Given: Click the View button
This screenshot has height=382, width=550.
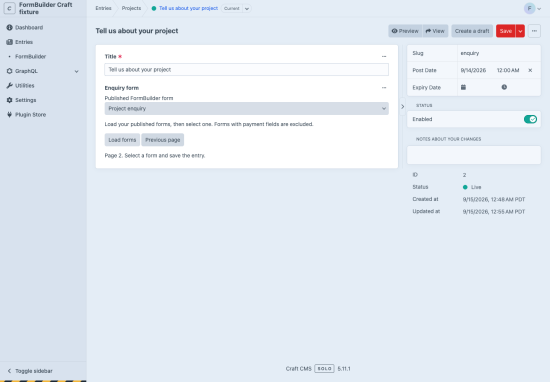Looking at the screenshot, I should [435, 31].
